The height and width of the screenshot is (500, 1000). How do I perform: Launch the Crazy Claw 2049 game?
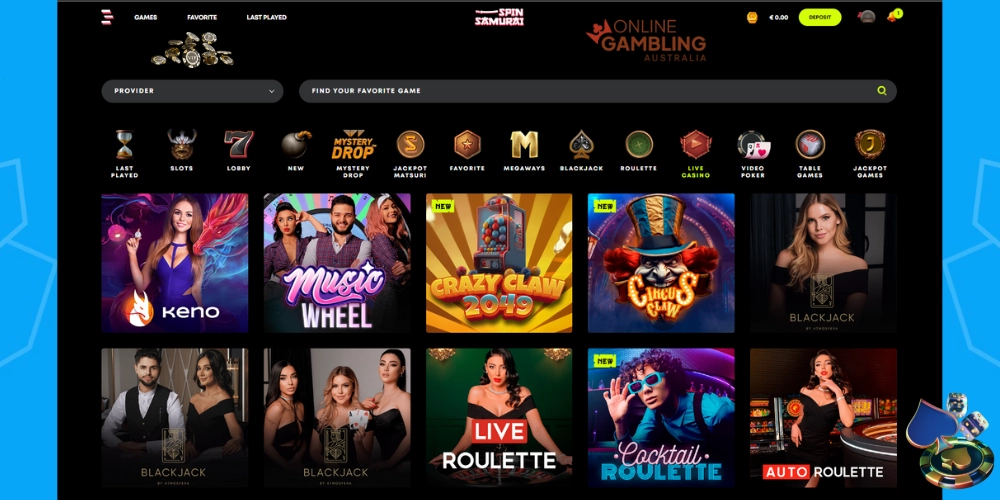499,263
